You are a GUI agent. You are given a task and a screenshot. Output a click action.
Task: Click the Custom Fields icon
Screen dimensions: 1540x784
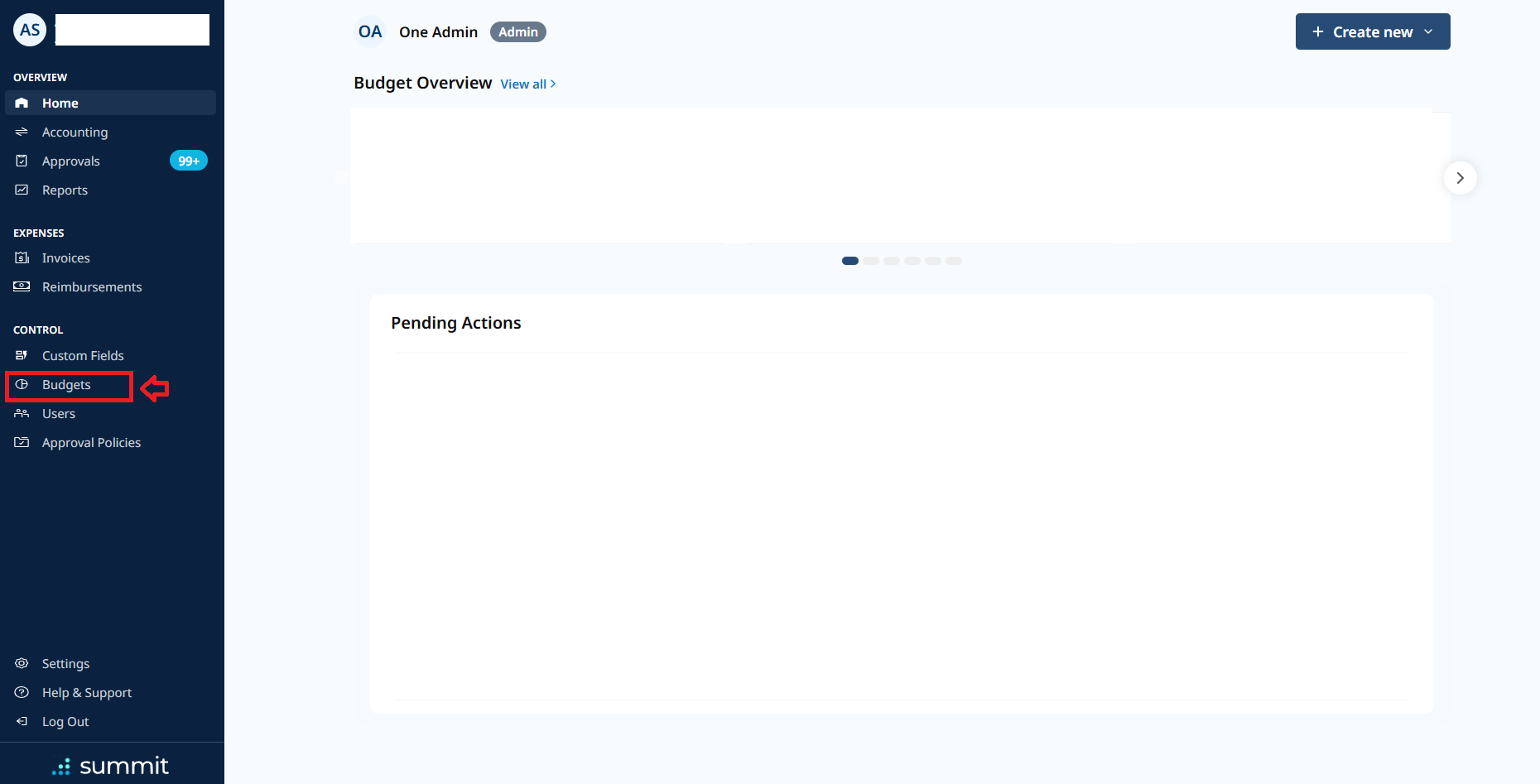(x=22, y=355)
